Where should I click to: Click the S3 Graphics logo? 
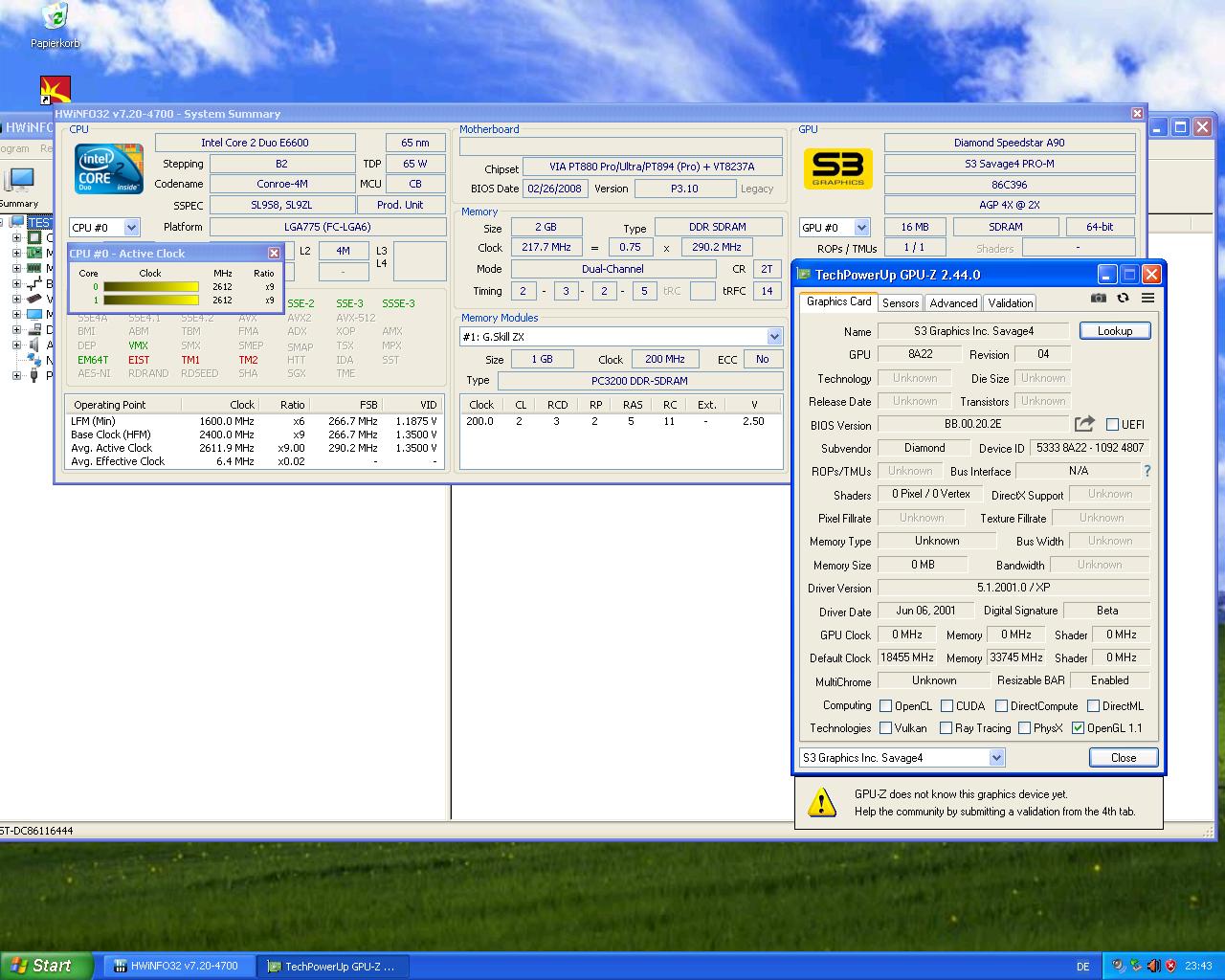(x=837, y=169)
